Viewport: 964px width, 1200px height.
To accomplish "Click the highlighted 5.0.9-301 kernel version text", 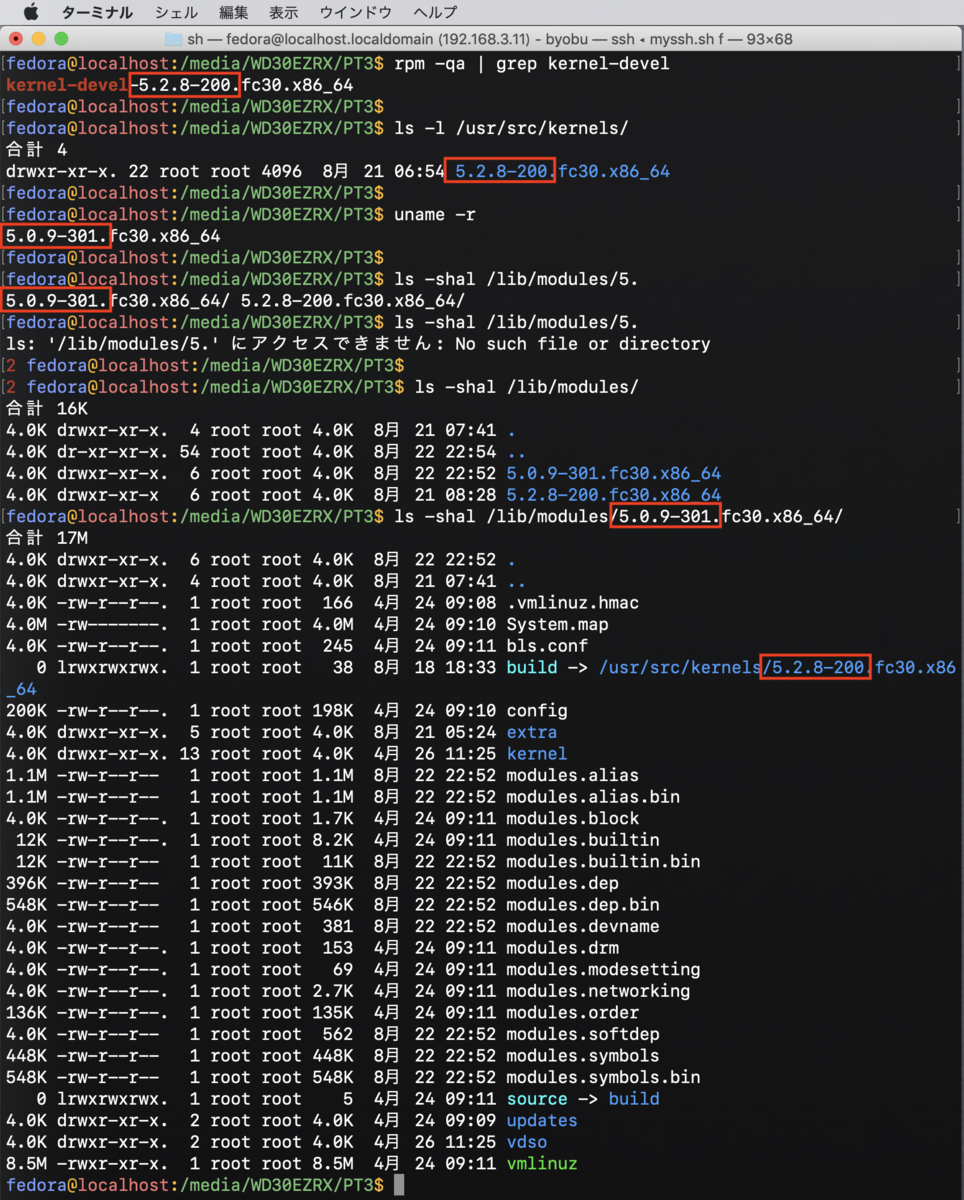I will [x=666, y=516].
